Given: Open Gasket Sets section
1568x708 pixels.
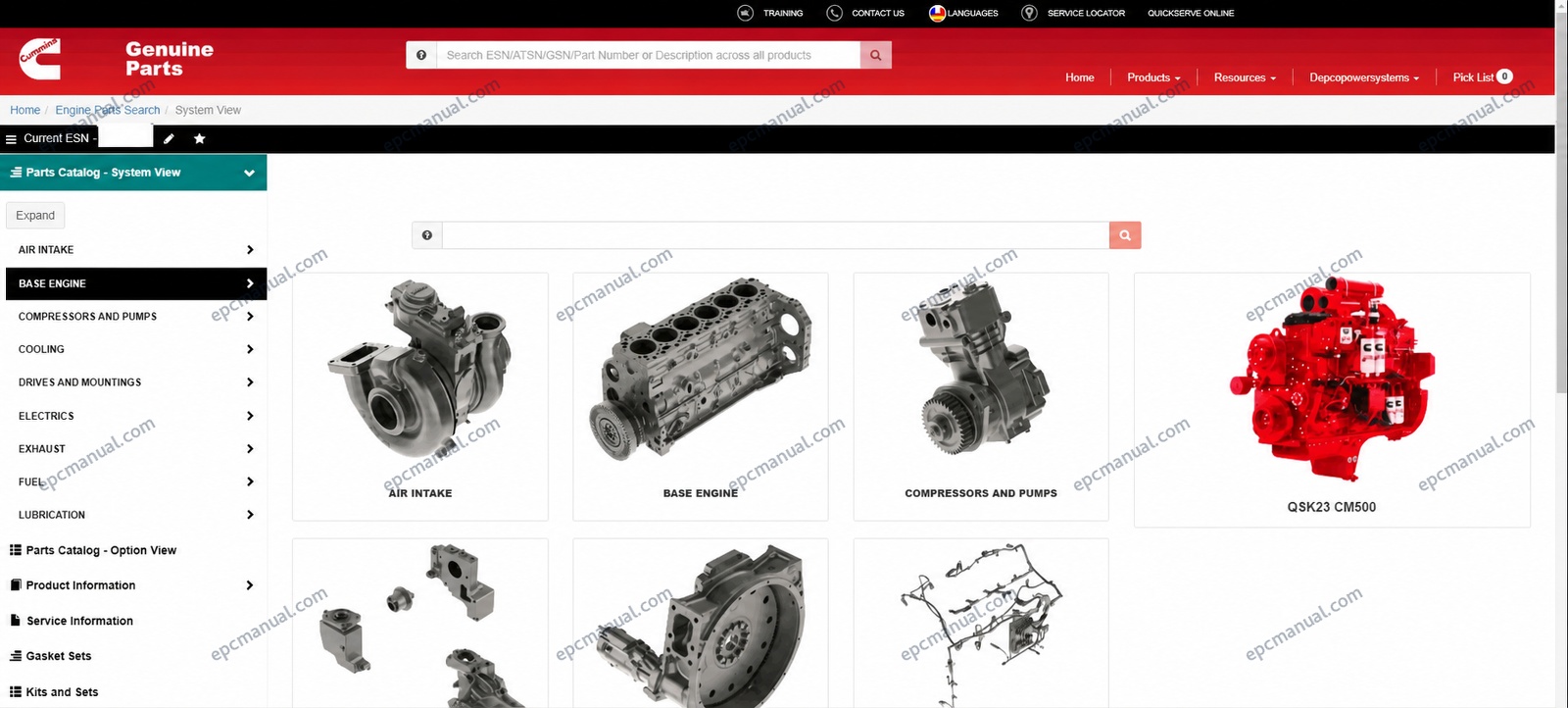Looking at the screenshot, I should (x=59, y=656).
